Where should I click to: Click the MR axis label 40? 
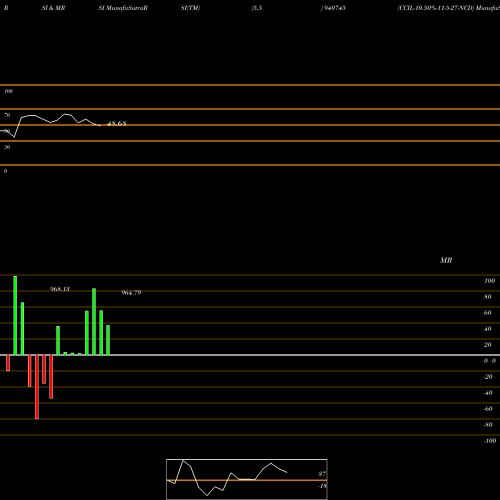point(488,329)
